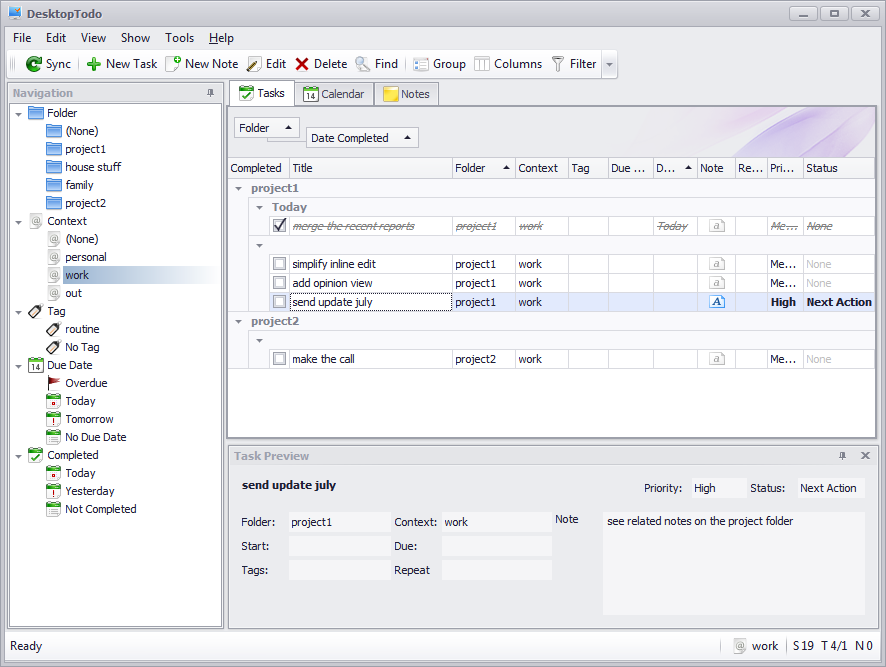Close the Task Preview panel

point(866,456)
